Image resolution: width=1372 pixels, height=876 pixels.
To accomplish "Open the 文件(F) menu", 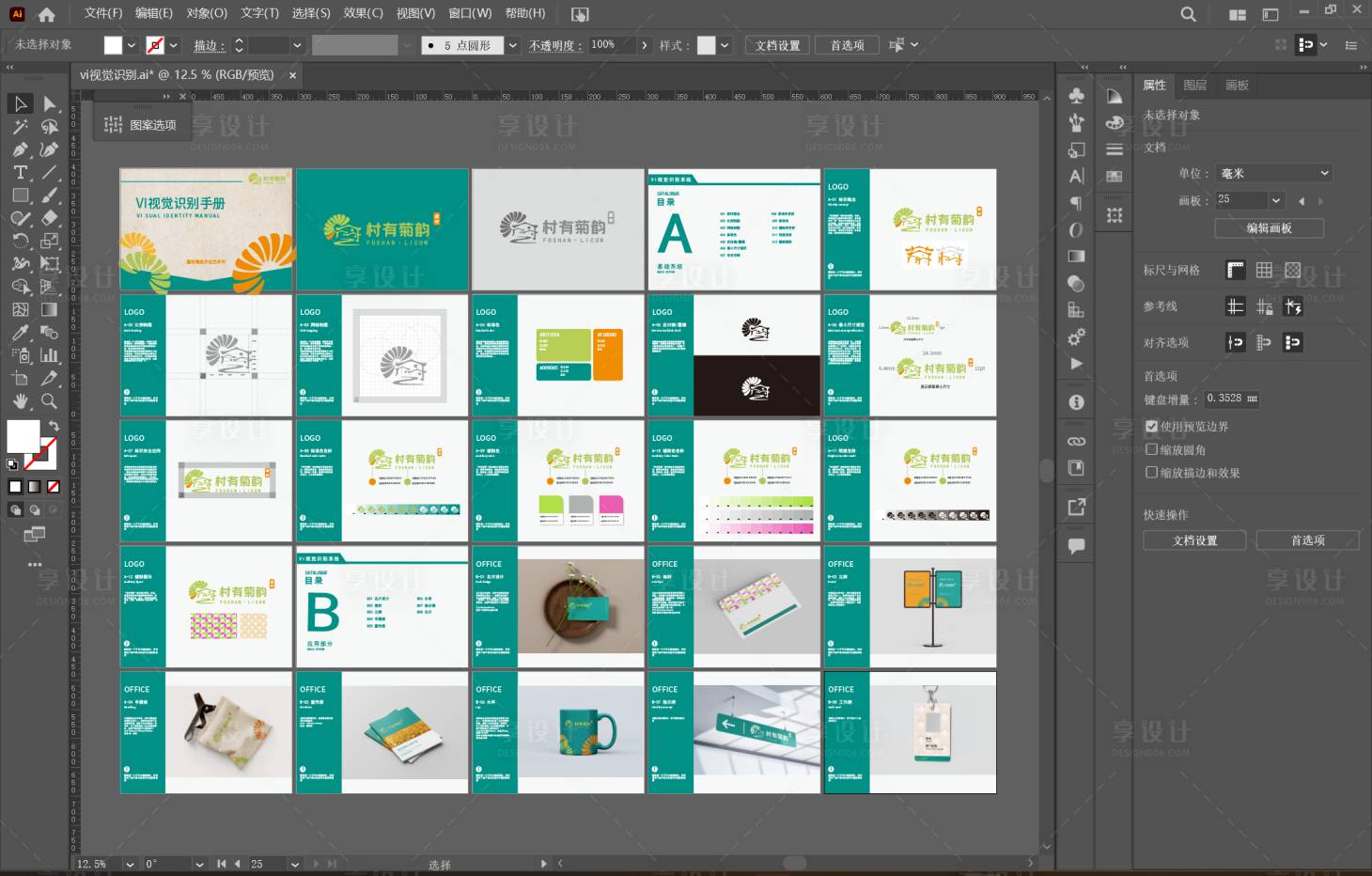I will 103,13.
